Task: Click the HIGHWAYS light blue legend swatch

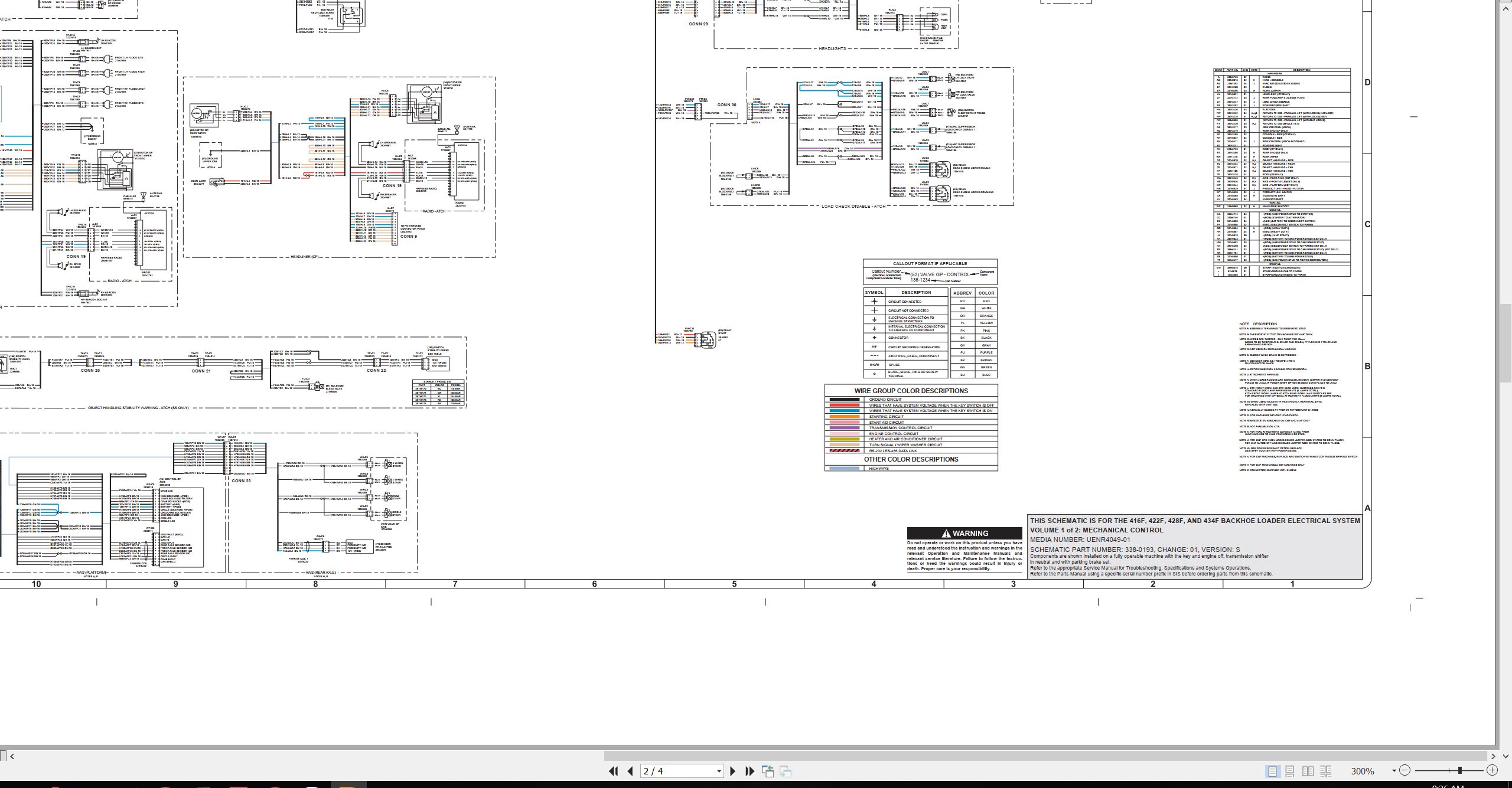Action: click(844, 468)
